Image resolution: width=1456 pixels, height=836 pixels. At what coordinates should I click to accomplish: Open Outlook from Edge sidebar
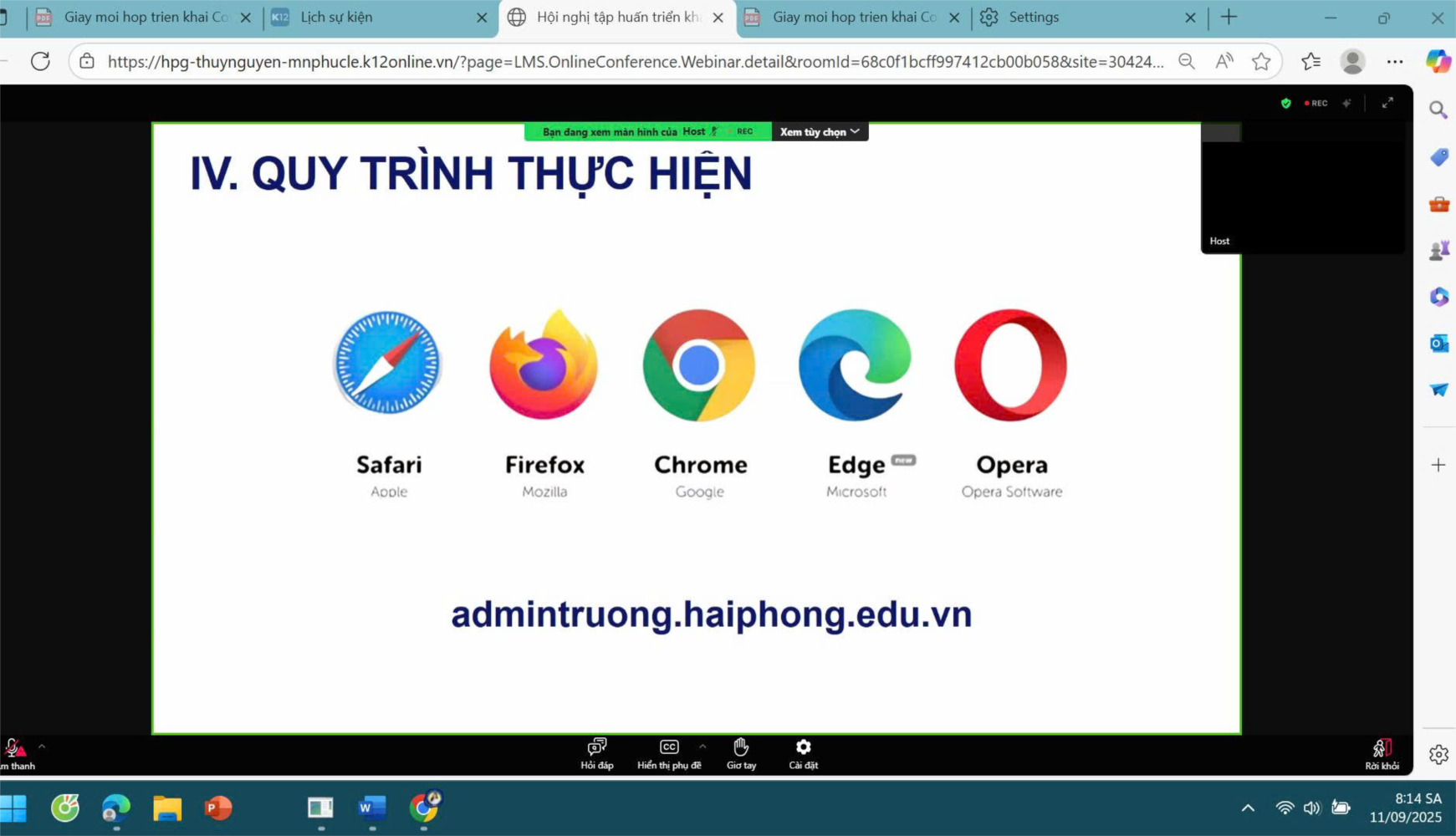tap(1438, 344)
